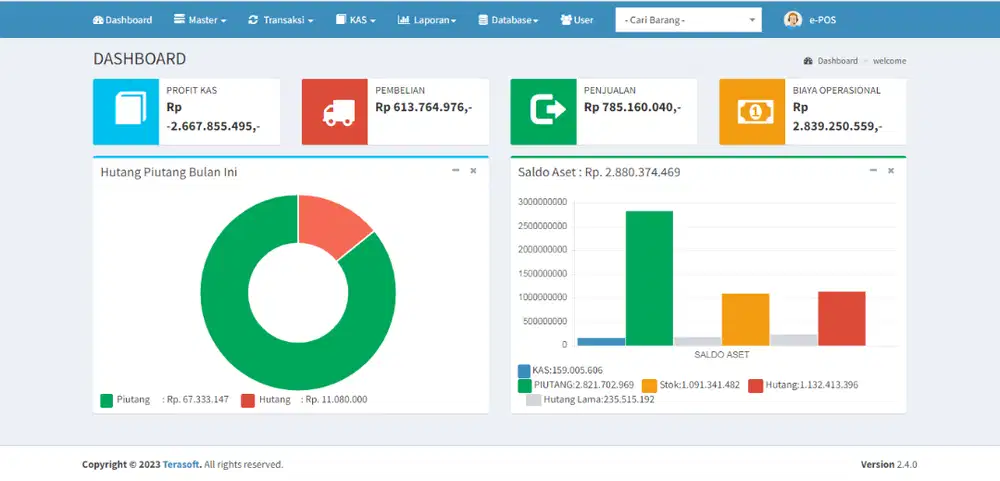Close the Hutang Piutang Bulan Ini panel
1000x481 pixels.
[x=473, y=171]
